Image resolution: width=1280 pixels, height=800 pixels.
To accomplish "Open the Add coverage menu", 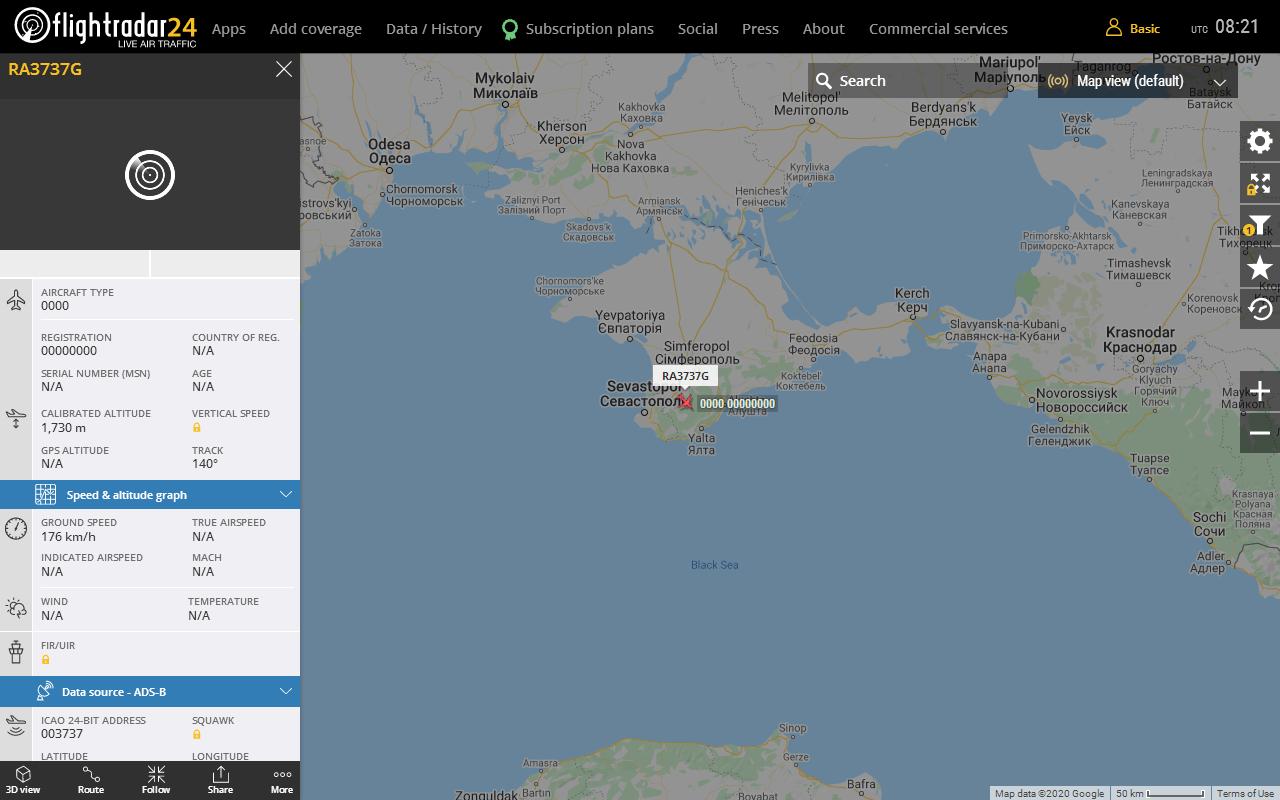I will click(316, 28).
